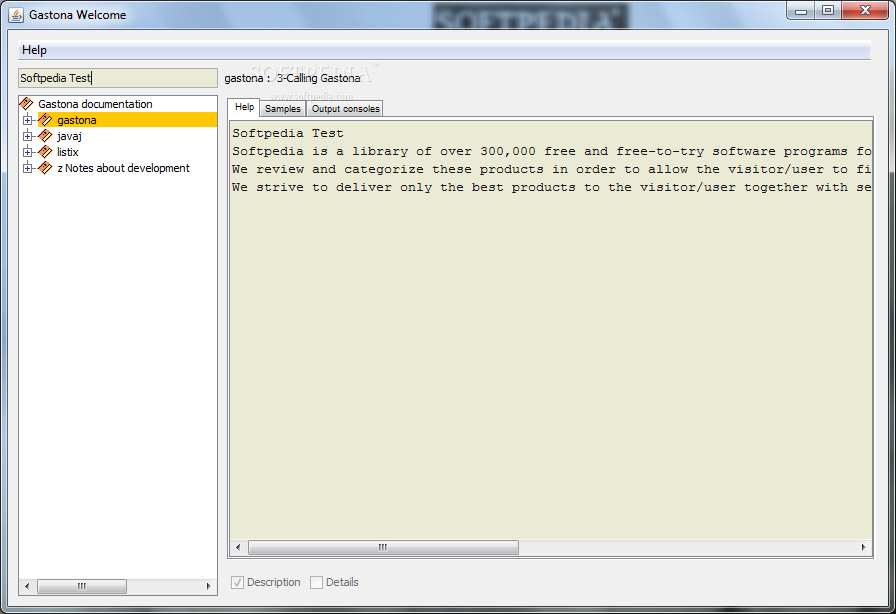Expand the z Notes about development node
The width and height of the screenshot is (896, 614).
(27, 168)
